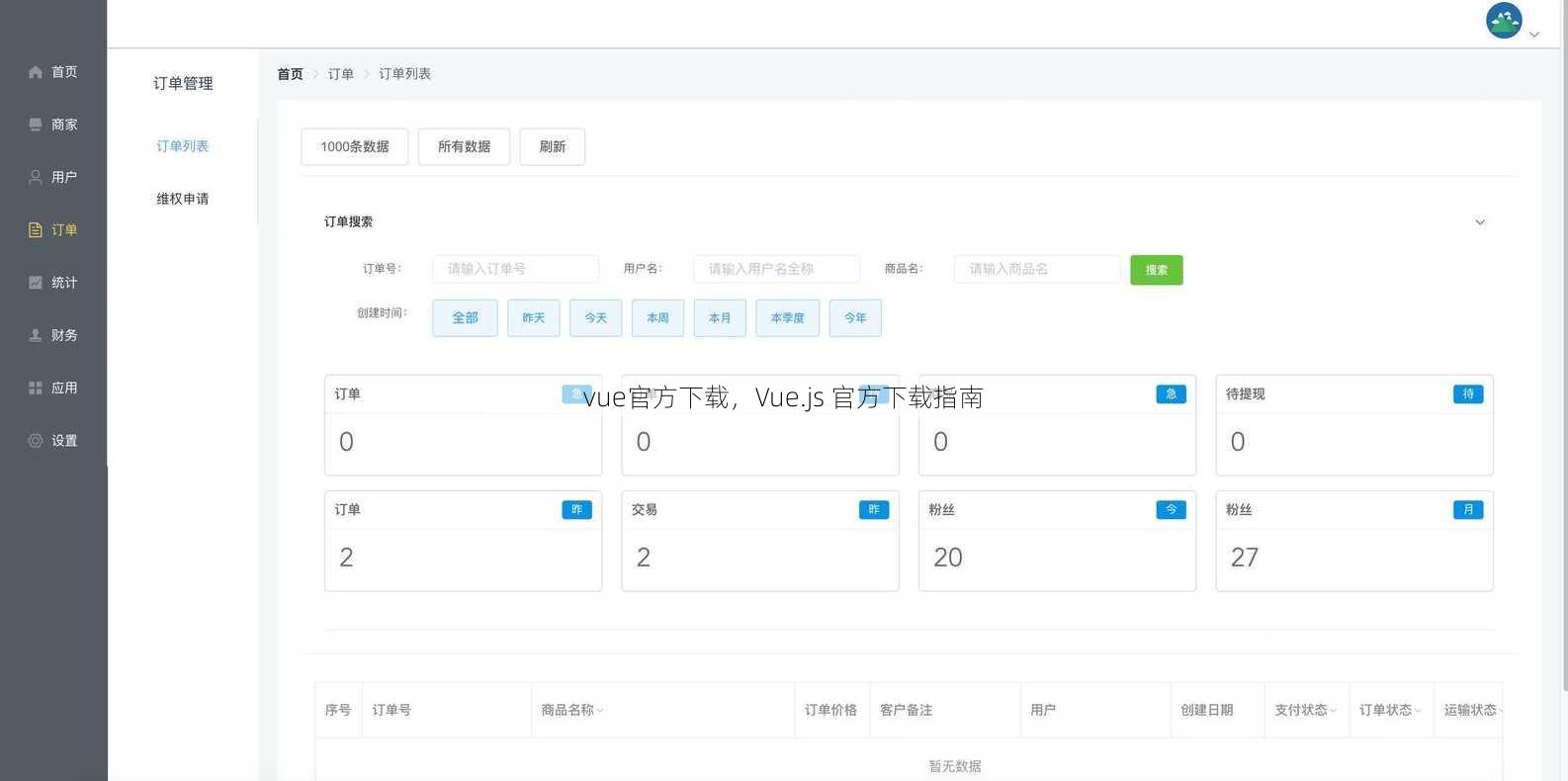Click the 订单管理 submenu heading
This screenshot has width=1568, height=781.
[x=183, y=84]
